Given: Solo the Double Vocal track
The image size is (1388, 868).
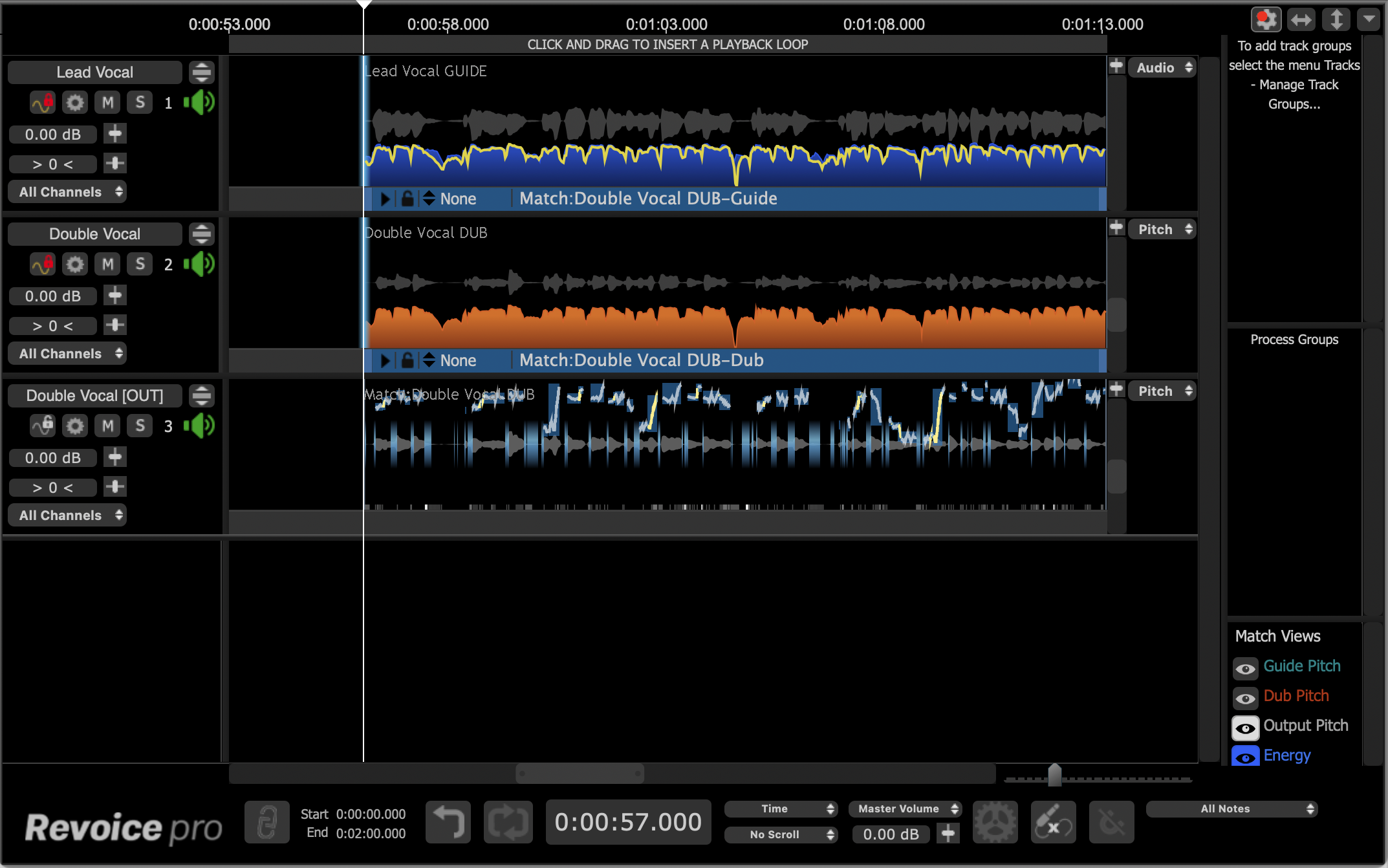Looking at the screenshot, I should point(140,265).
